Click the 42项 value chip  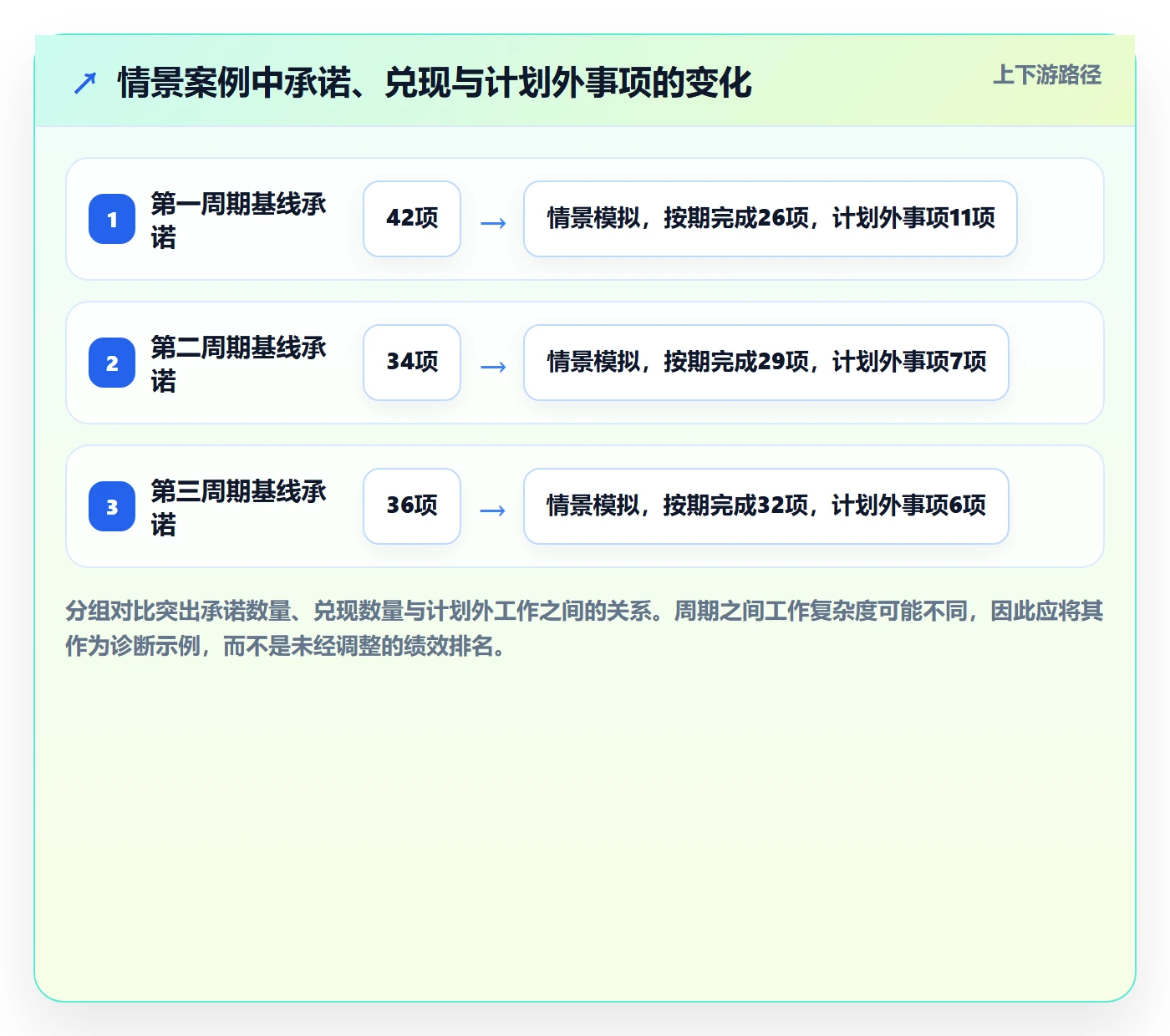(412, 219)
